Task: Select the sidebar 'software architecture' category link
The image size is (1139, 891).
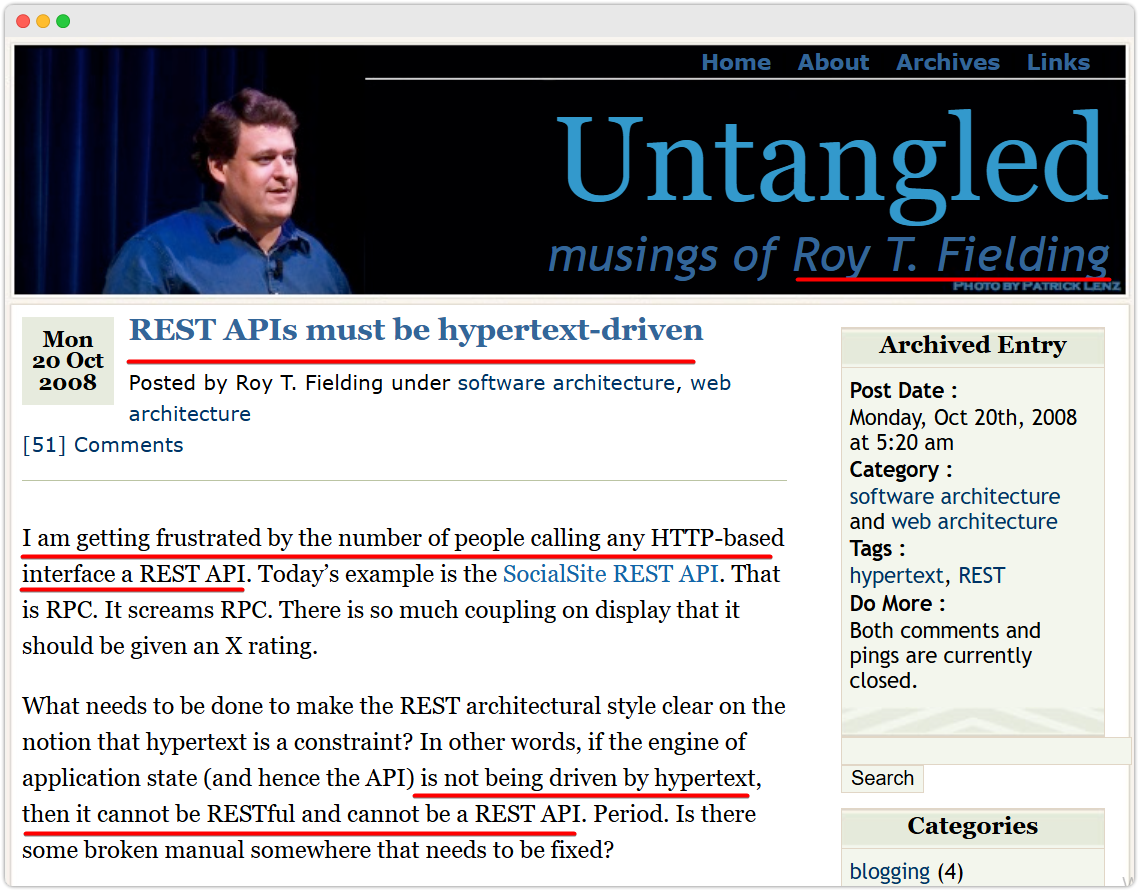Action: click(x=954, y=497)
